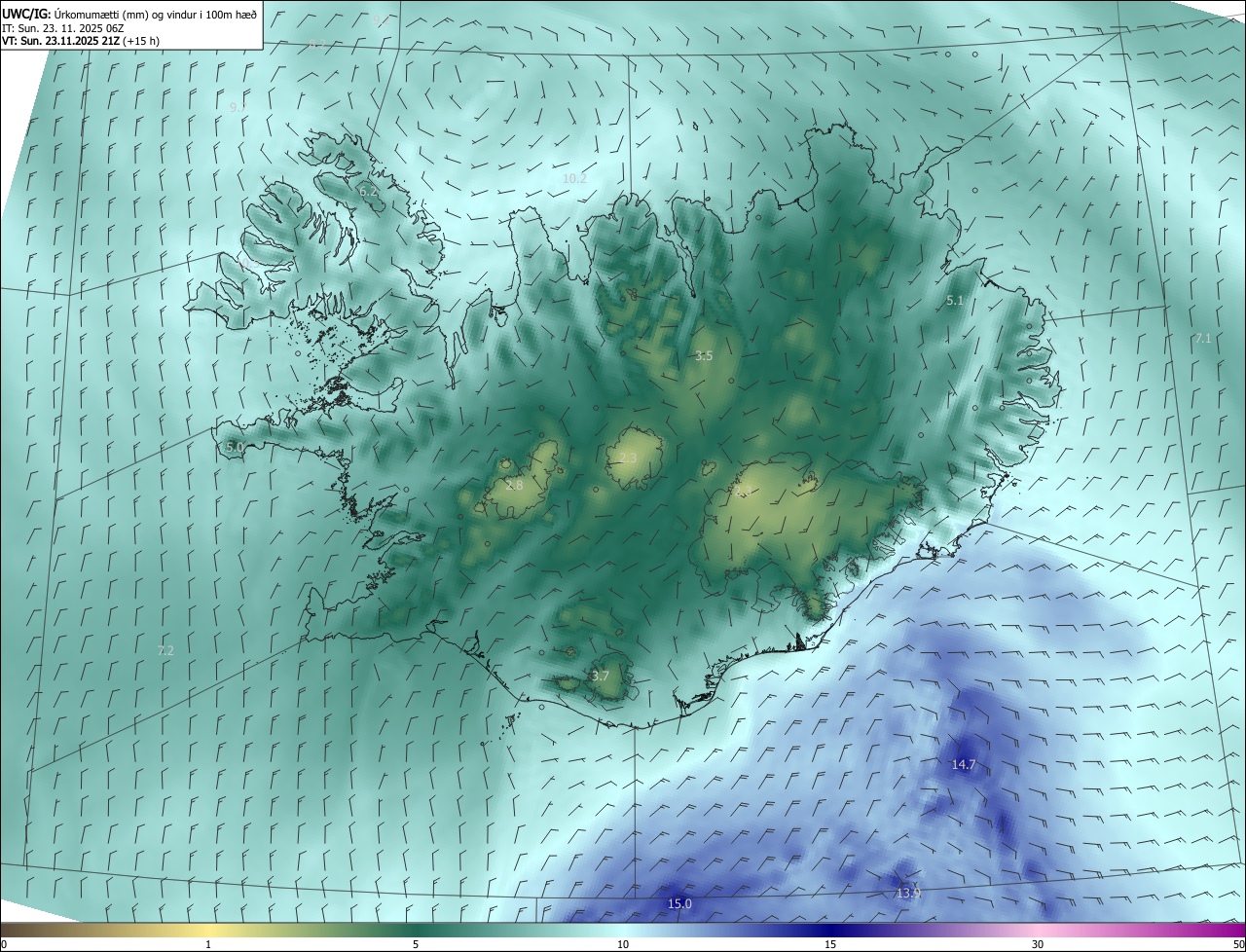
Task: Click the 15.0 value at the bottom of the map
Action: 679,904
